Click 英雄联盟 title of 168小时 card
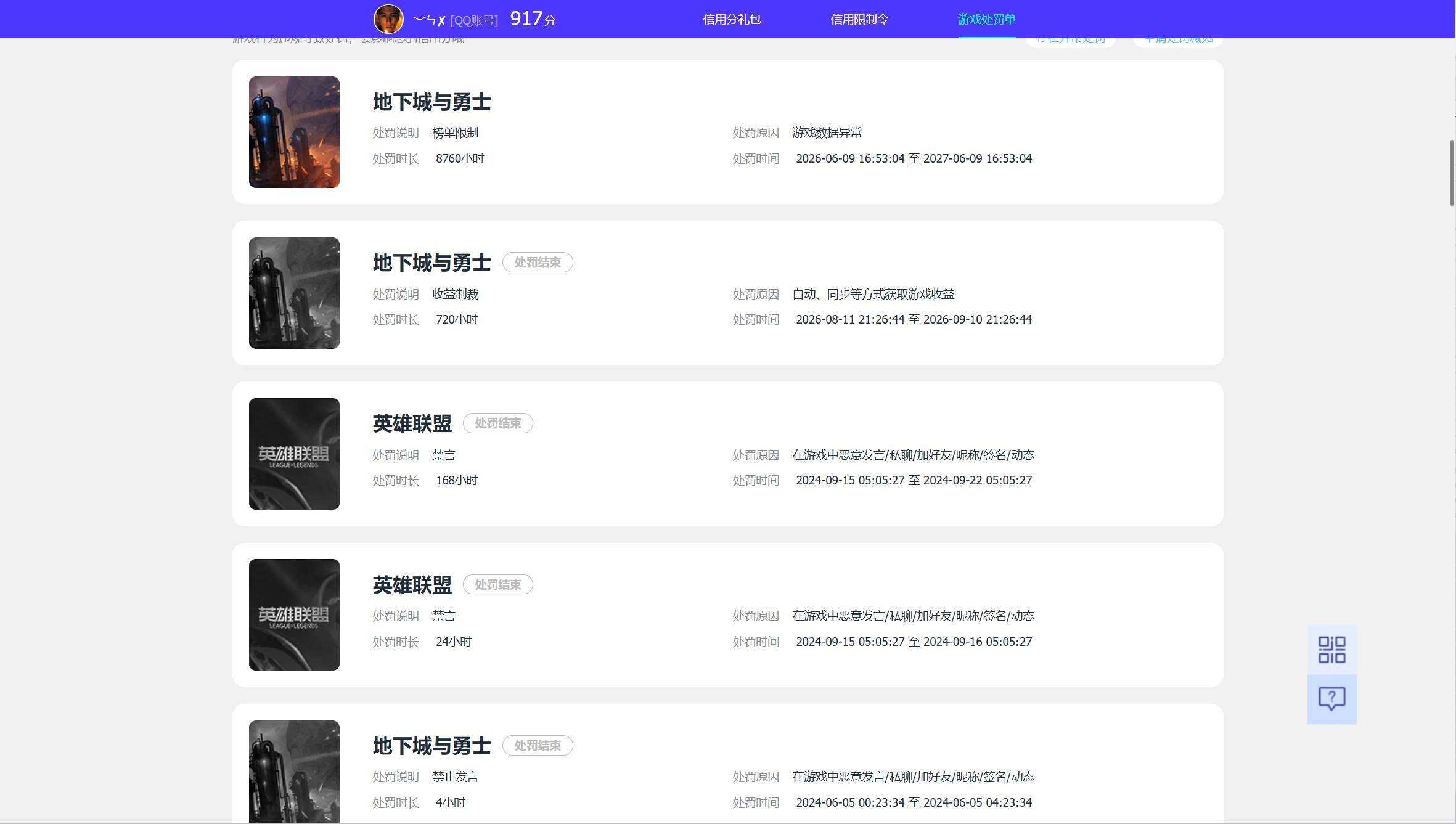This screenshot has height=824, width=1456. (412, 423)
